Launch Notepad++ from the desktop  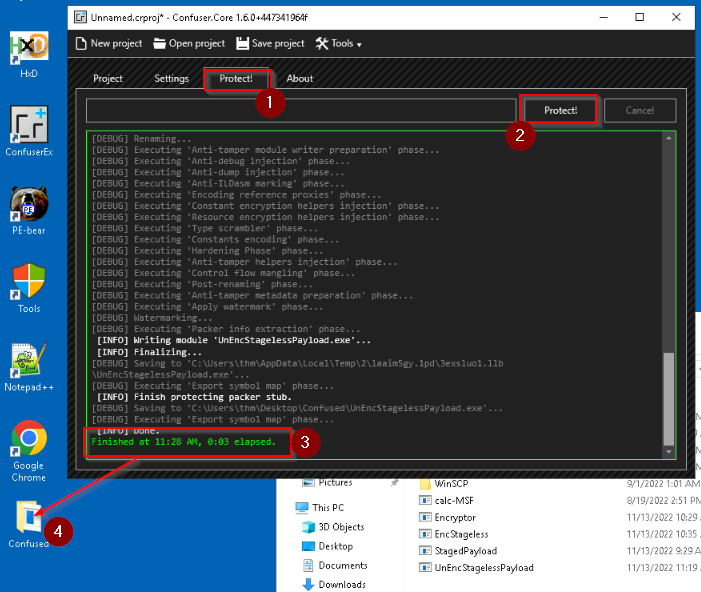pos(29,368)
